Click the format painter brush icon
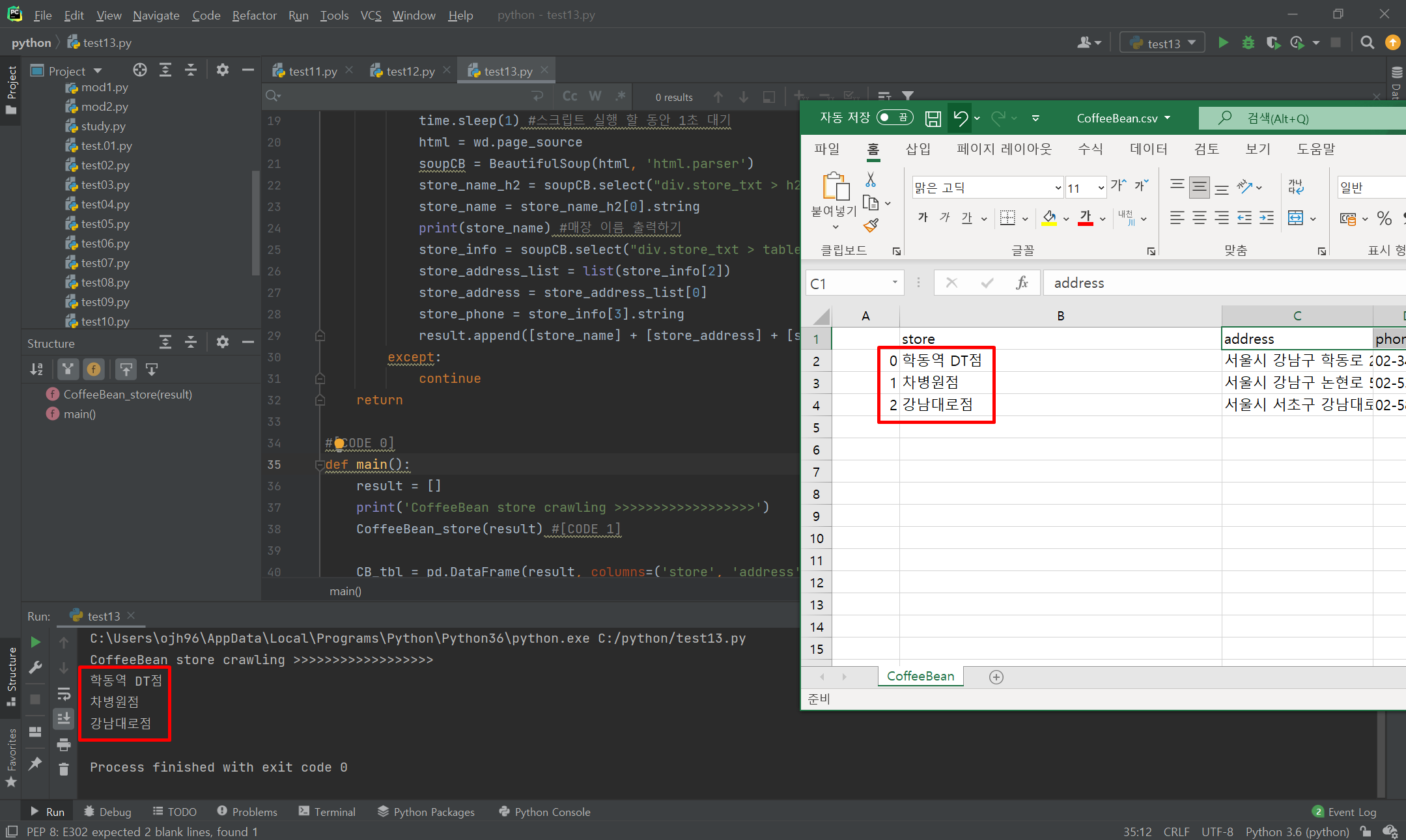The width and height of the screenshot is (1406, 840). pos(871,226)
